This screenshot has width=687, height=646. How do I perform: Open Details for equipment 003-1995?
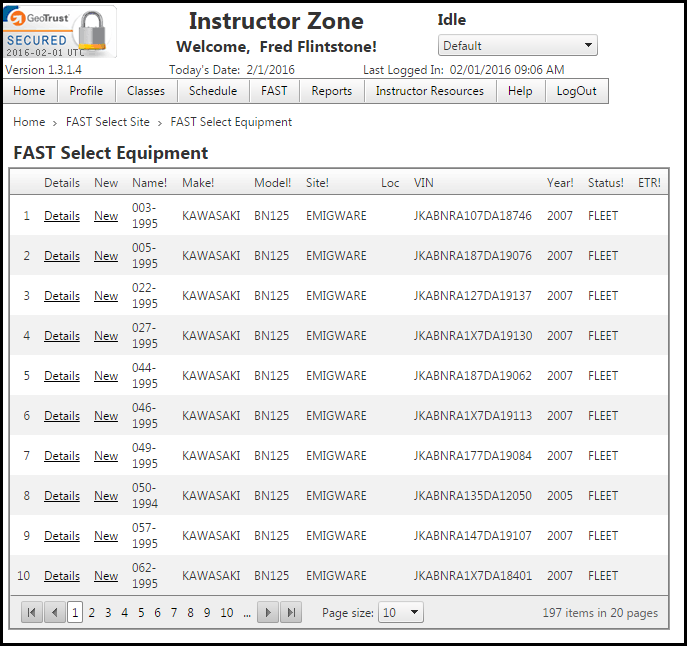pyautogui.click(x=62, y=216)
